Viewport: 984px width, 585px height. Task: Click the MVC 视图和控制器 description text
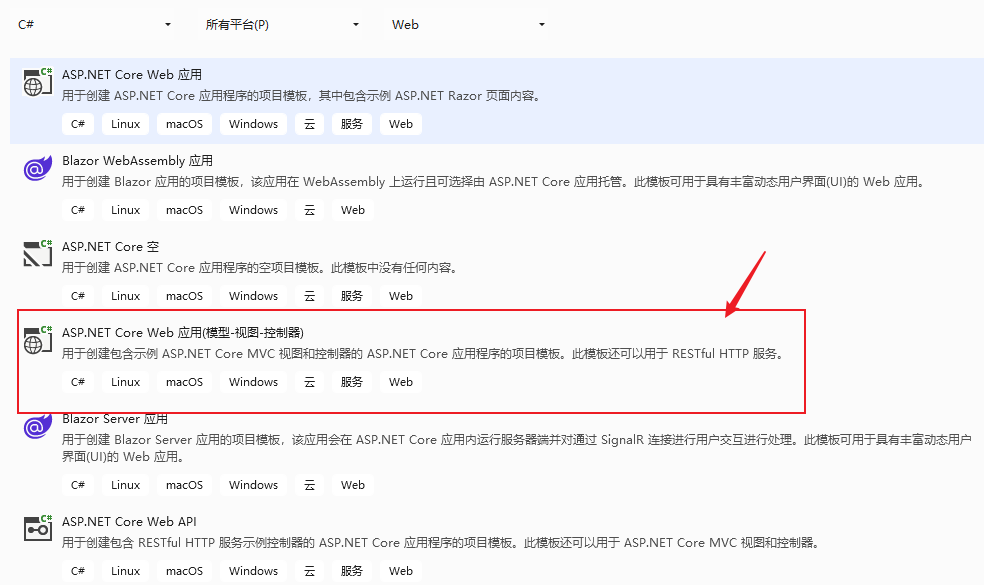pos(424,354)
